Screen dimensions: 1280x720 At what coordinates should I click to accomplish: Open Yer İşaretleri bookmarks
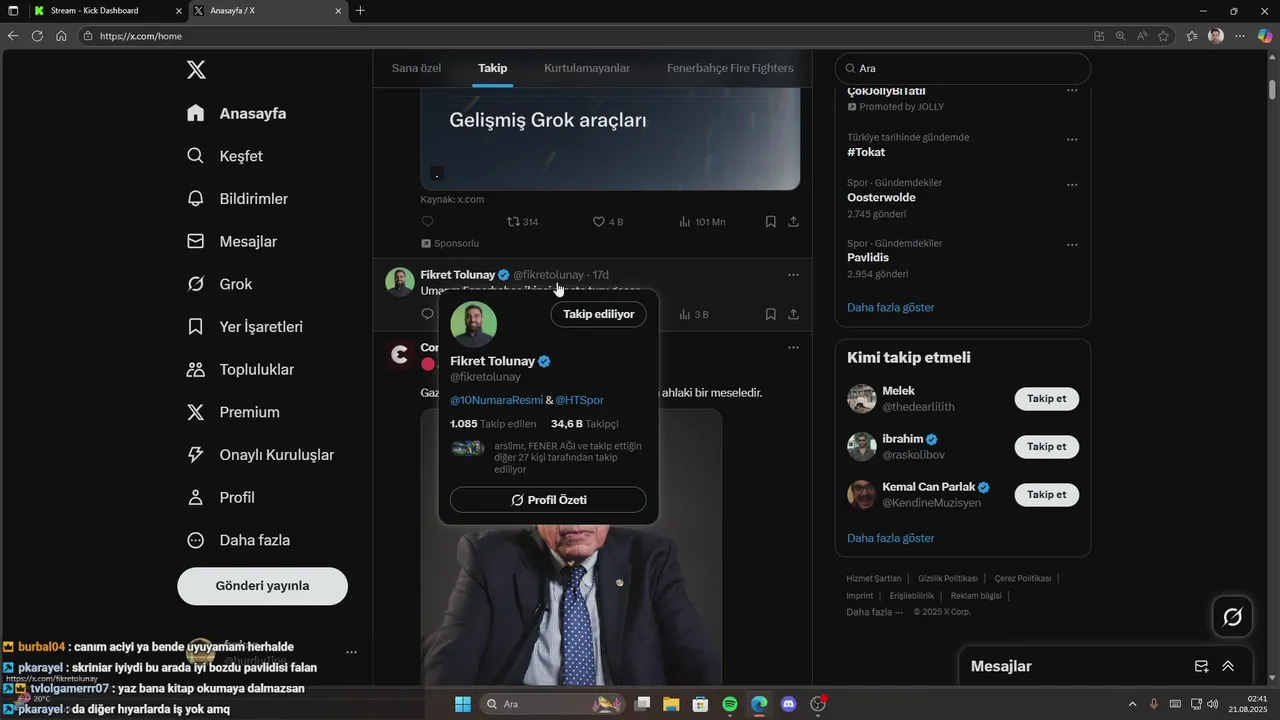coord(245,327)
